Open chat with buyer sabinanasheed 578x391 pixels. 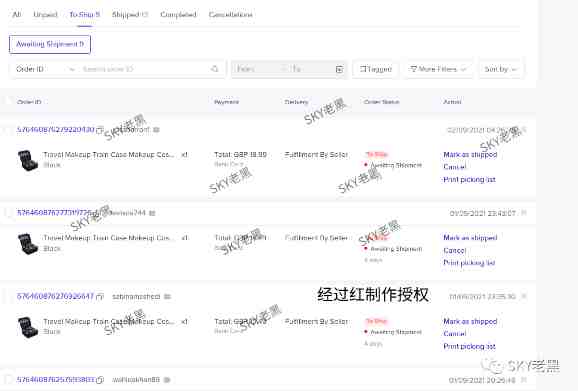point(167,297)
